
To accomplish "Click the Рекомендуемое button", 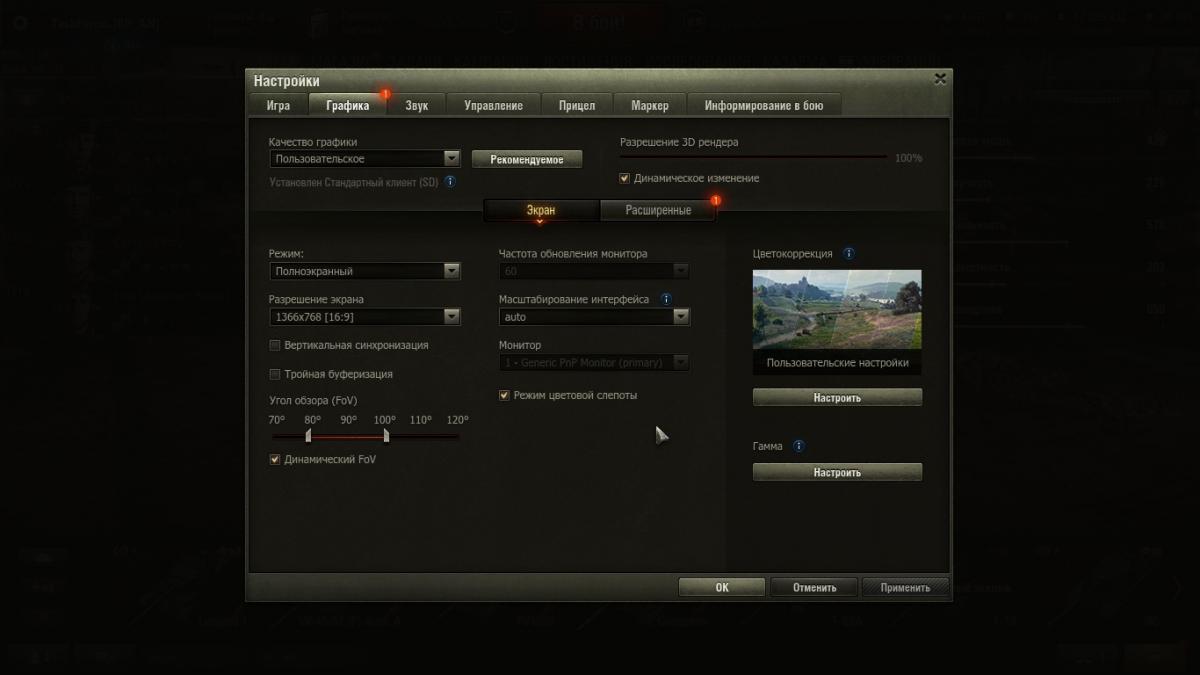I will point(527,160).
